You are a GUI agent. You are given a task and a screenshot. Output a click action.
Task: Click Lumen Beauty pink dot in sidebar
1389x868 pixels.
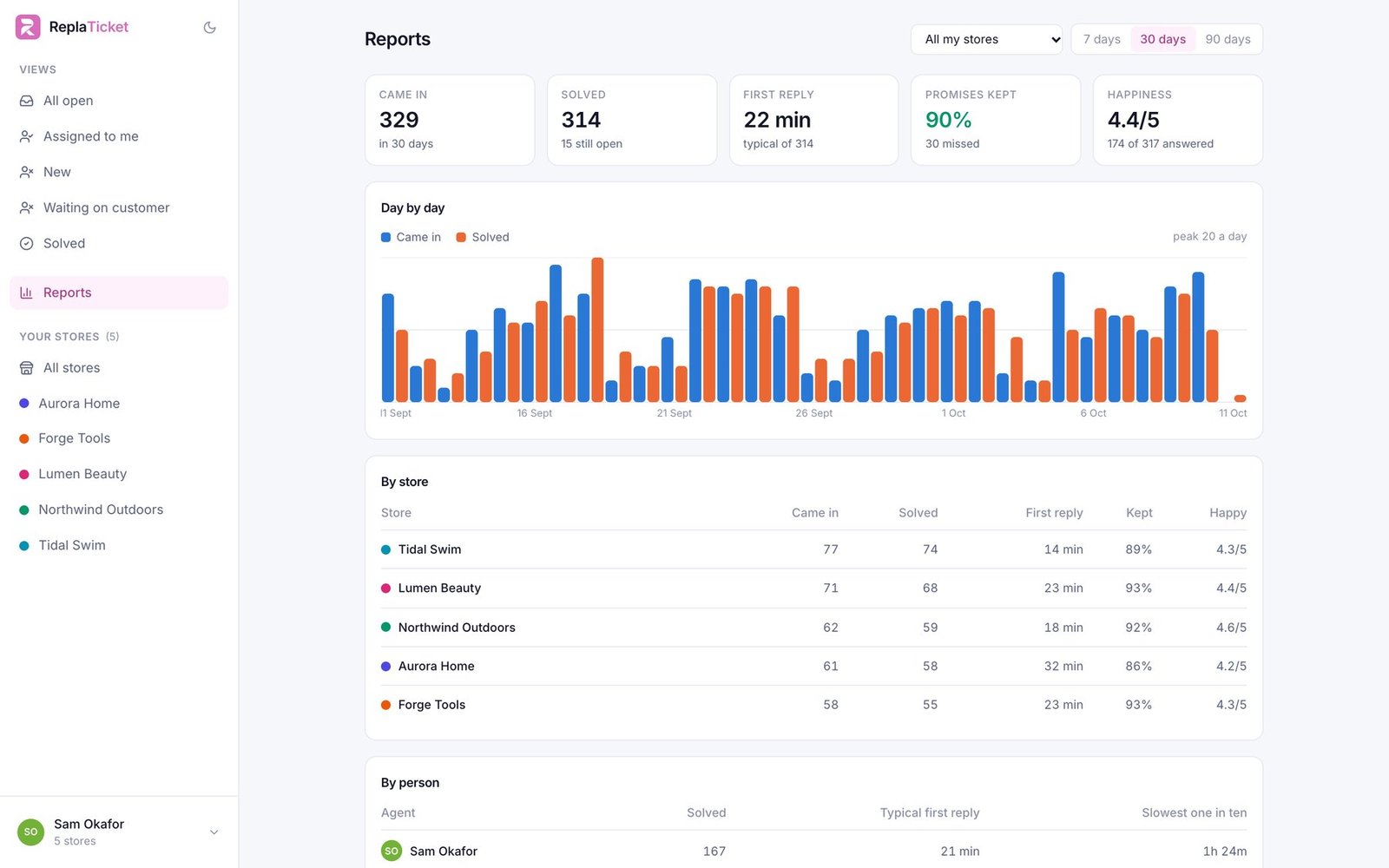point(24,474)
